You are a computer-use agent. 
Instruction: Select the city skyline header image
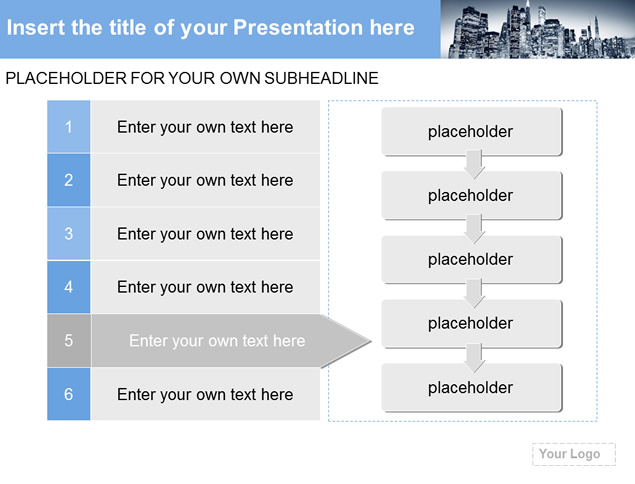(x=537, y=29)
